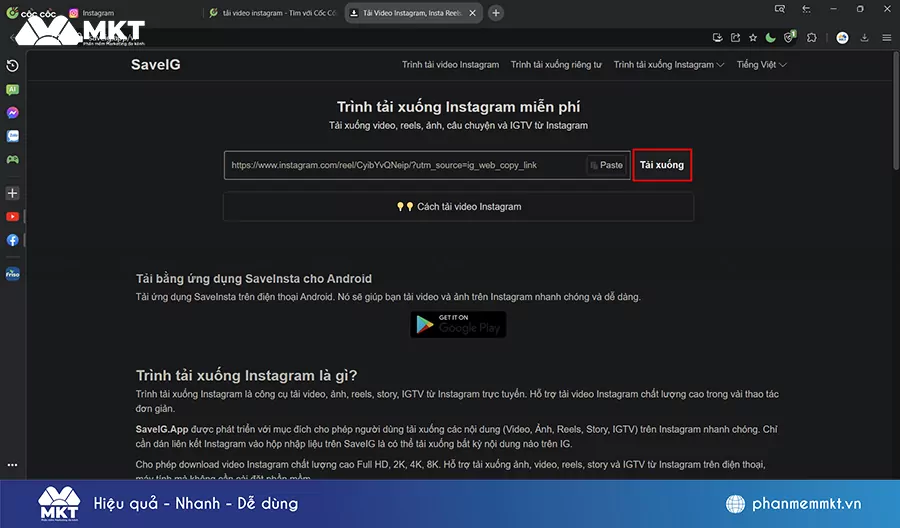900x528 pixels.
Task: Open Trình tải video Instagram menu link
Action: 451,65
